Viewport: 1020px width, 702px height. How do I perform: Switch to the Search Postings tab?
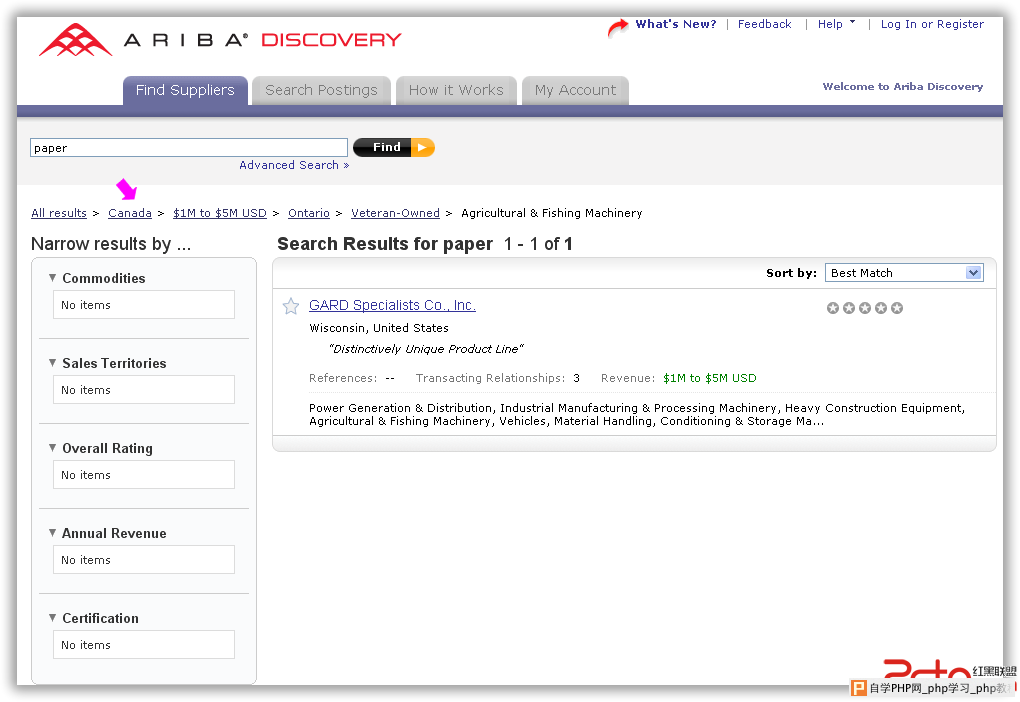tap(321, 90)
